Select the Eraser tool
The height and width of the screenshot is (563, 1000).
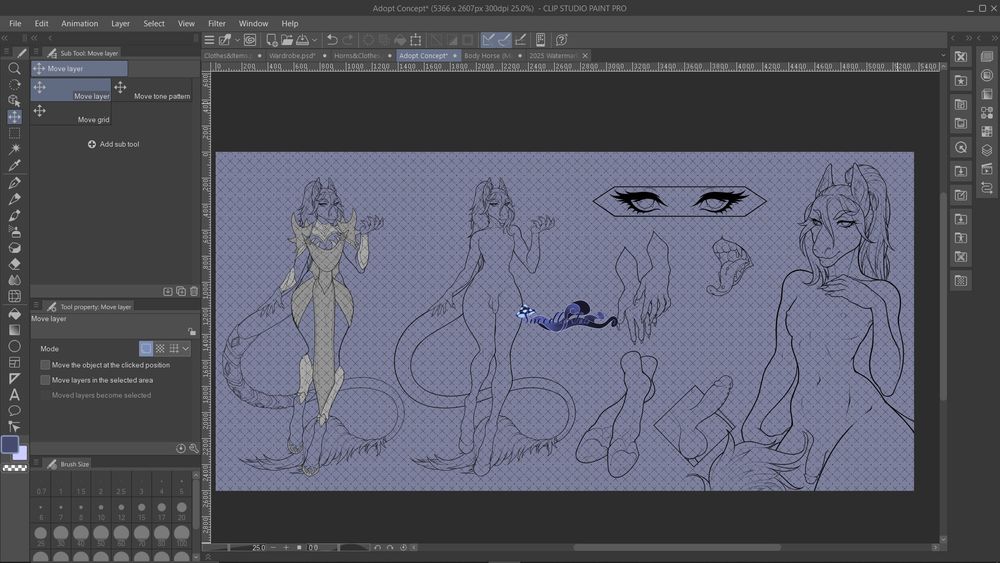coord(14,264)
